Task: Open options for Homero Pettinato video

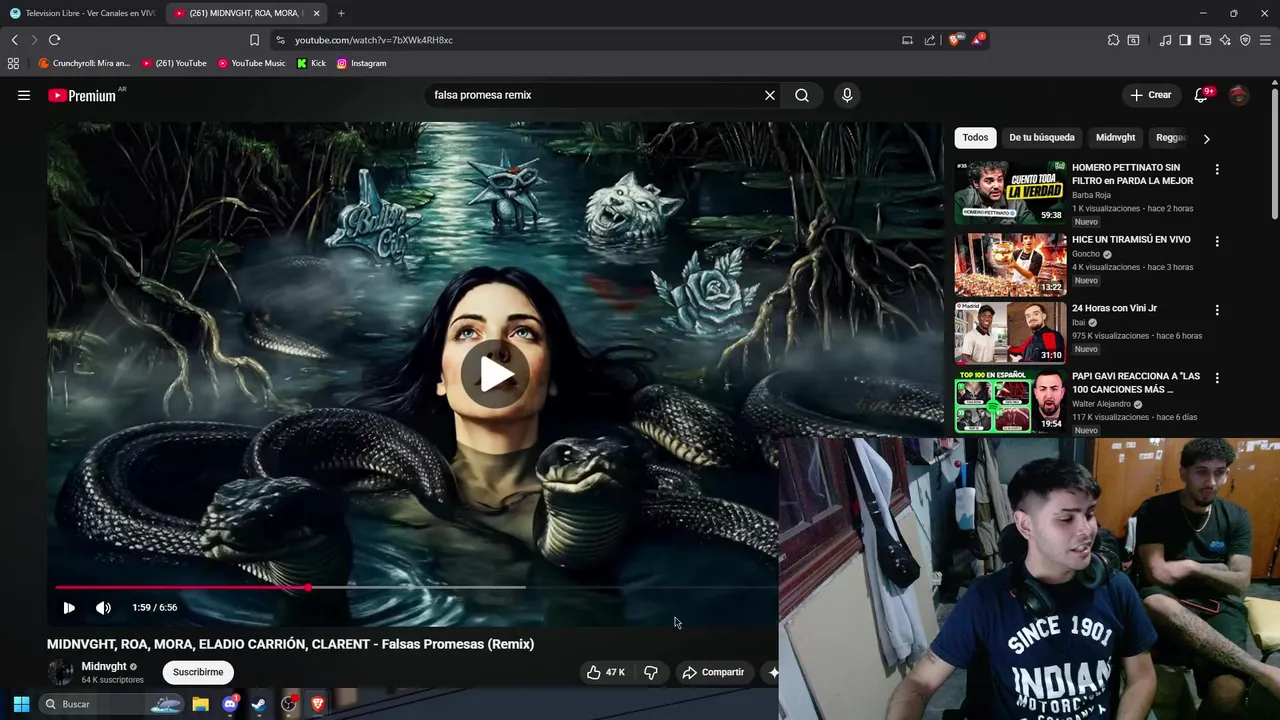Action: point(1217,169)
